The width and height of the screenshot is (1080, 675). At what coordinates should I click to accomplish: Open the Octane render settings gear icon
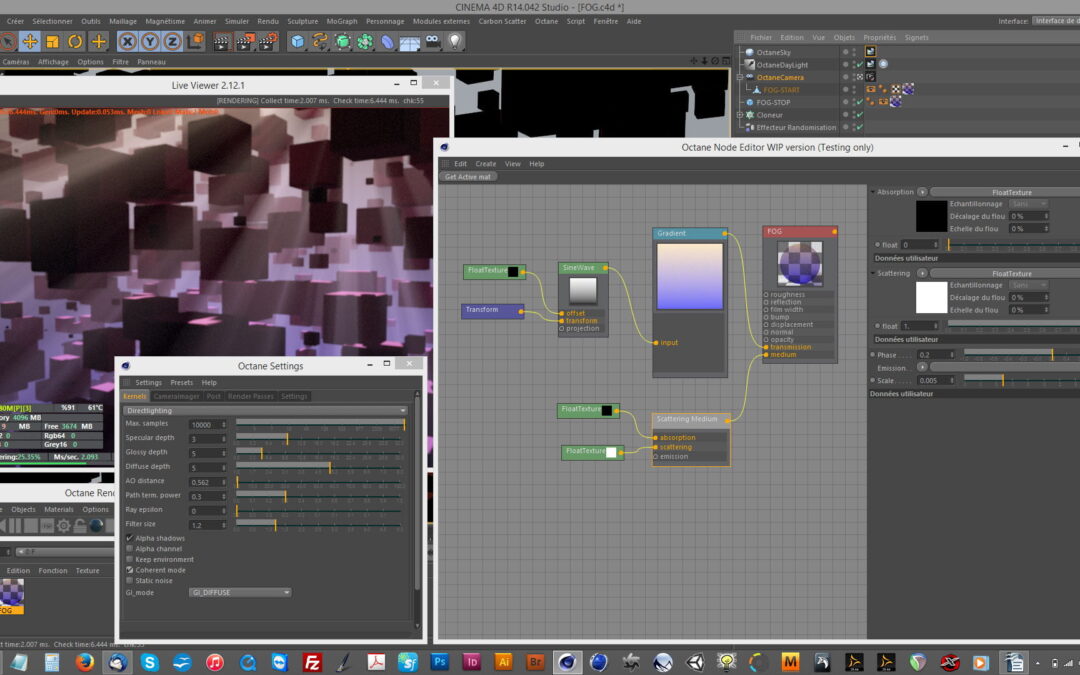pos(63,525)
